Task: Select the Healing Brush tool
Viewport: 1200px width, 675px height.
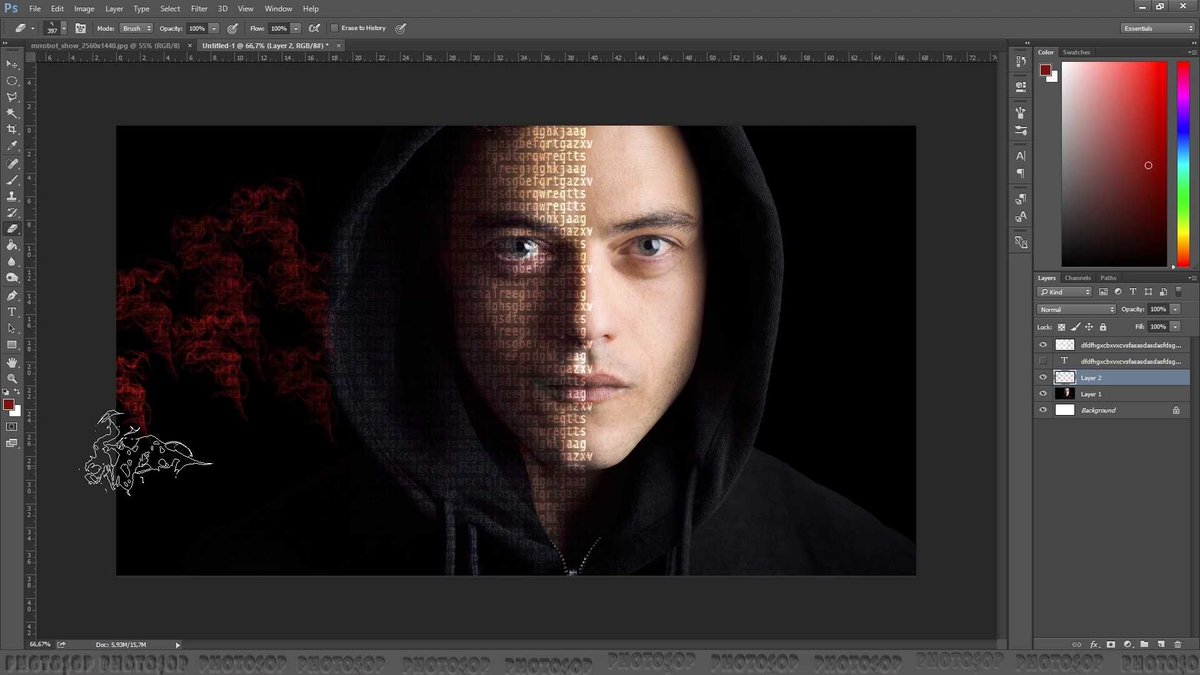Action: pos(12,163)
